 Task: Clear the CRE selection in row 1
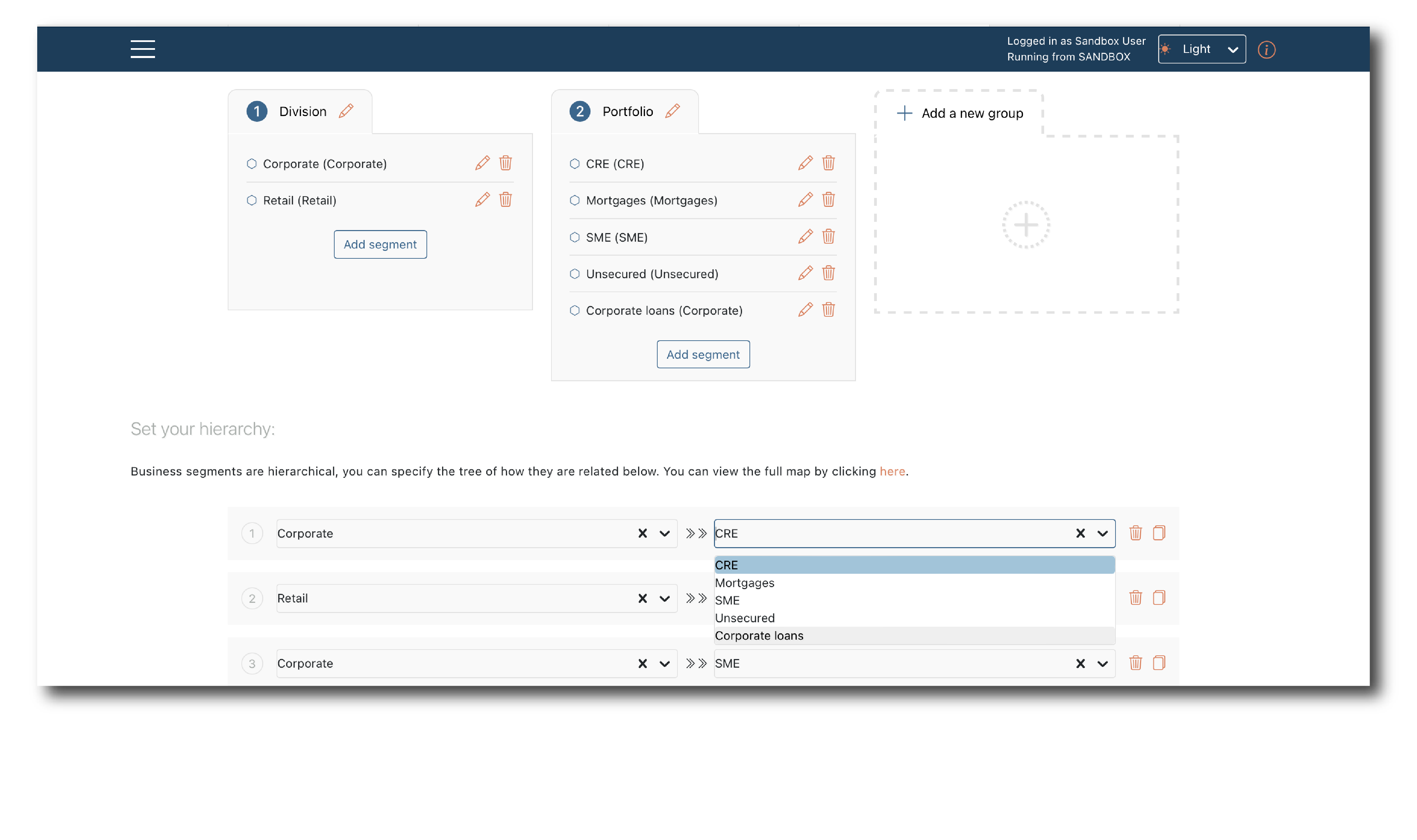[x=1080, y=533]
